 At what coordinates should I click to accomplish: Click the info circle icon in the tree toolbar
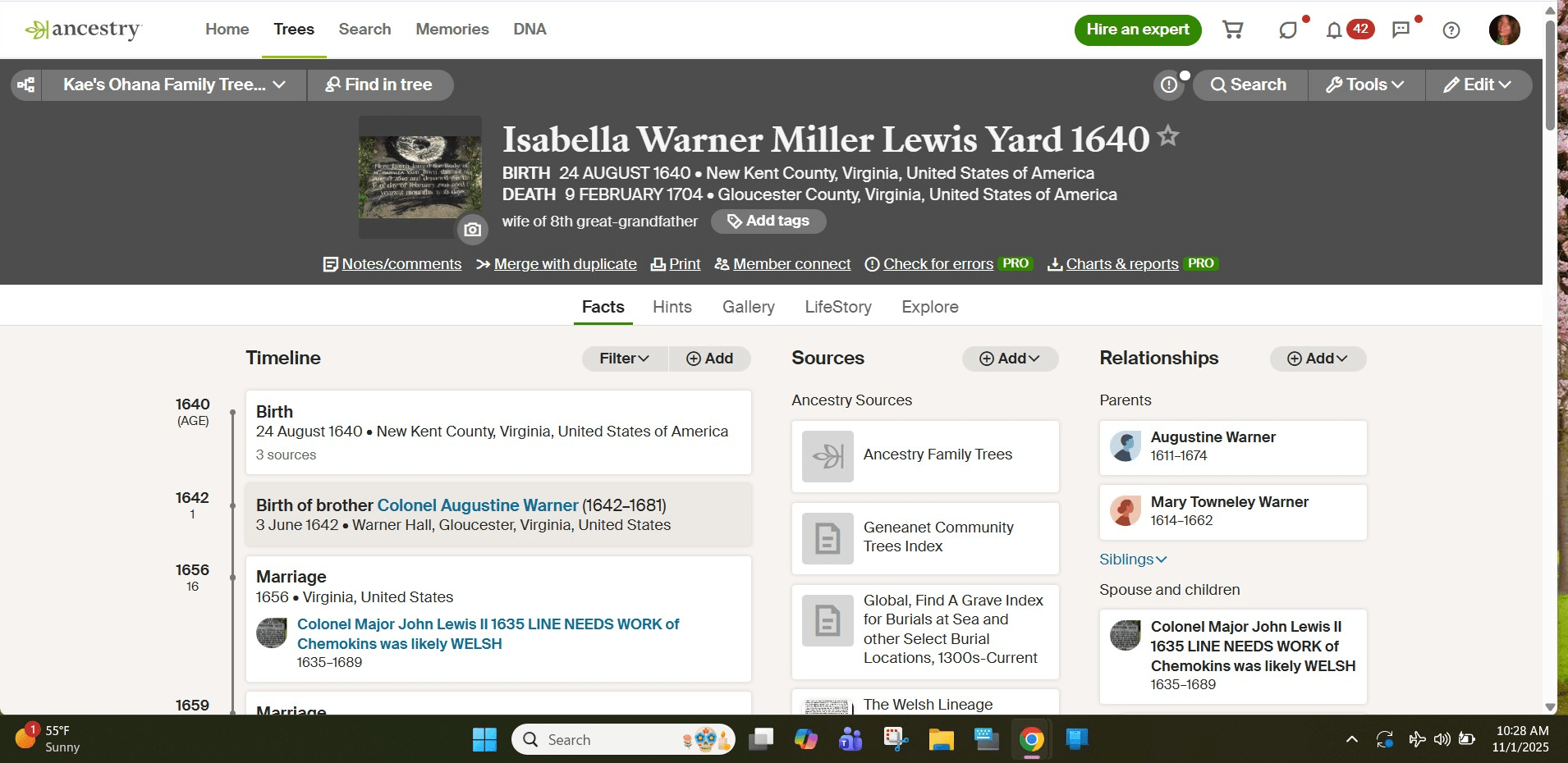[1169, 85]
